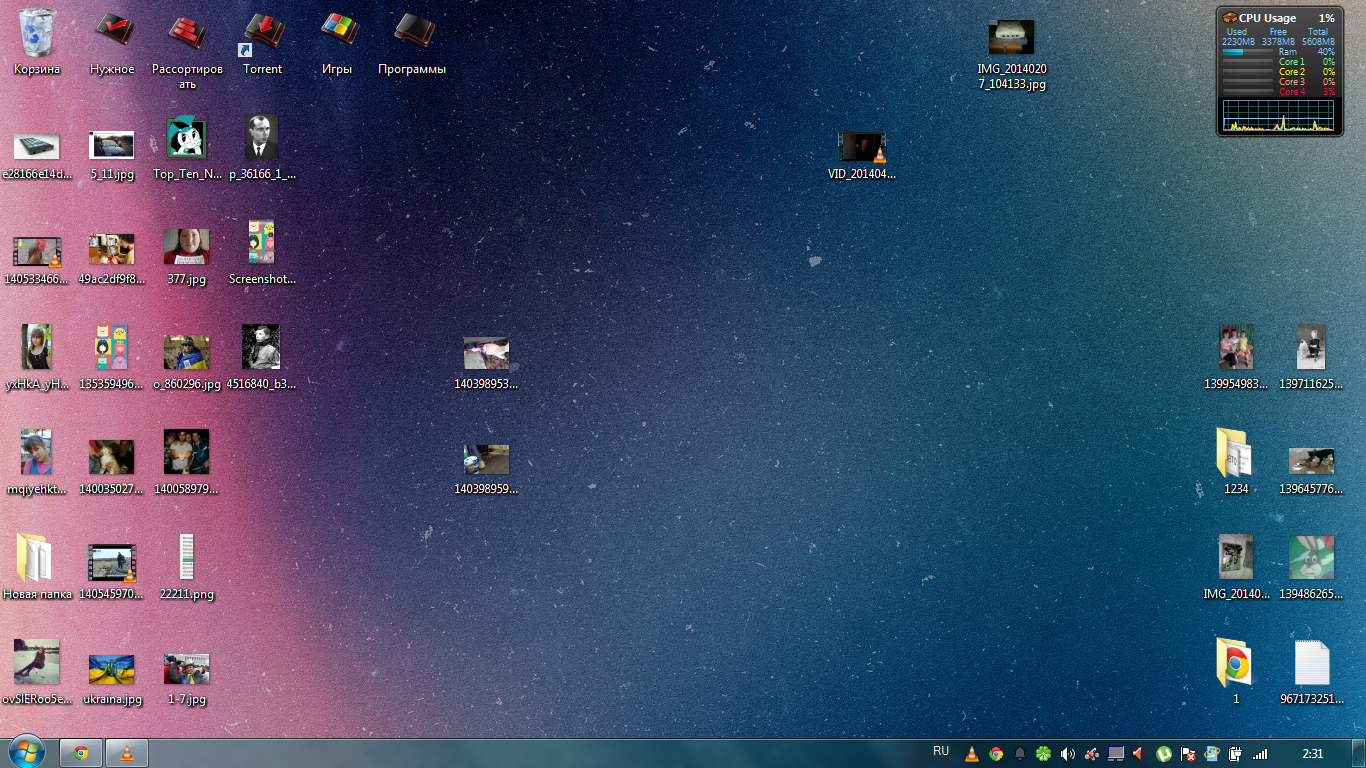Select the ukraina.jpg image file
The image size is (1366, 768).
coord(112,668)
